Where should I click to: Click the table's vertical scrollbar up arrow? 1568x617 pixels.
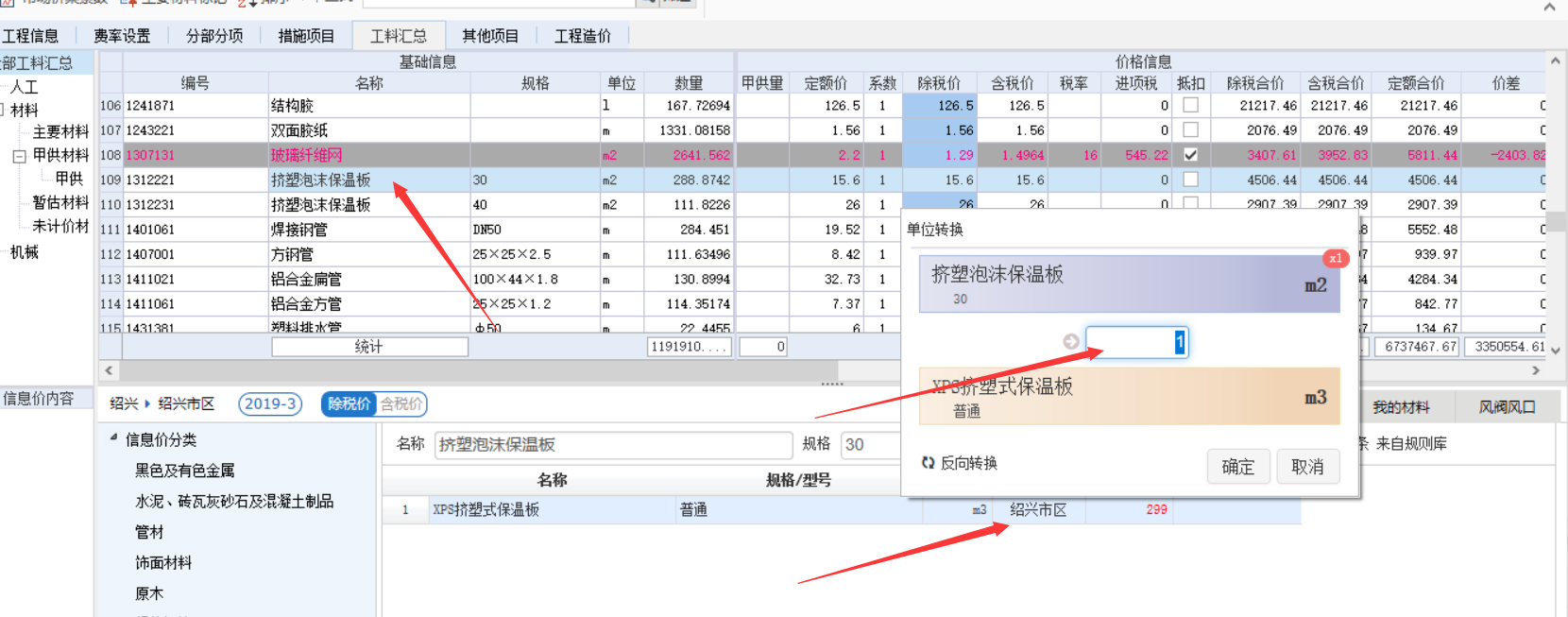click(1556, 60)
